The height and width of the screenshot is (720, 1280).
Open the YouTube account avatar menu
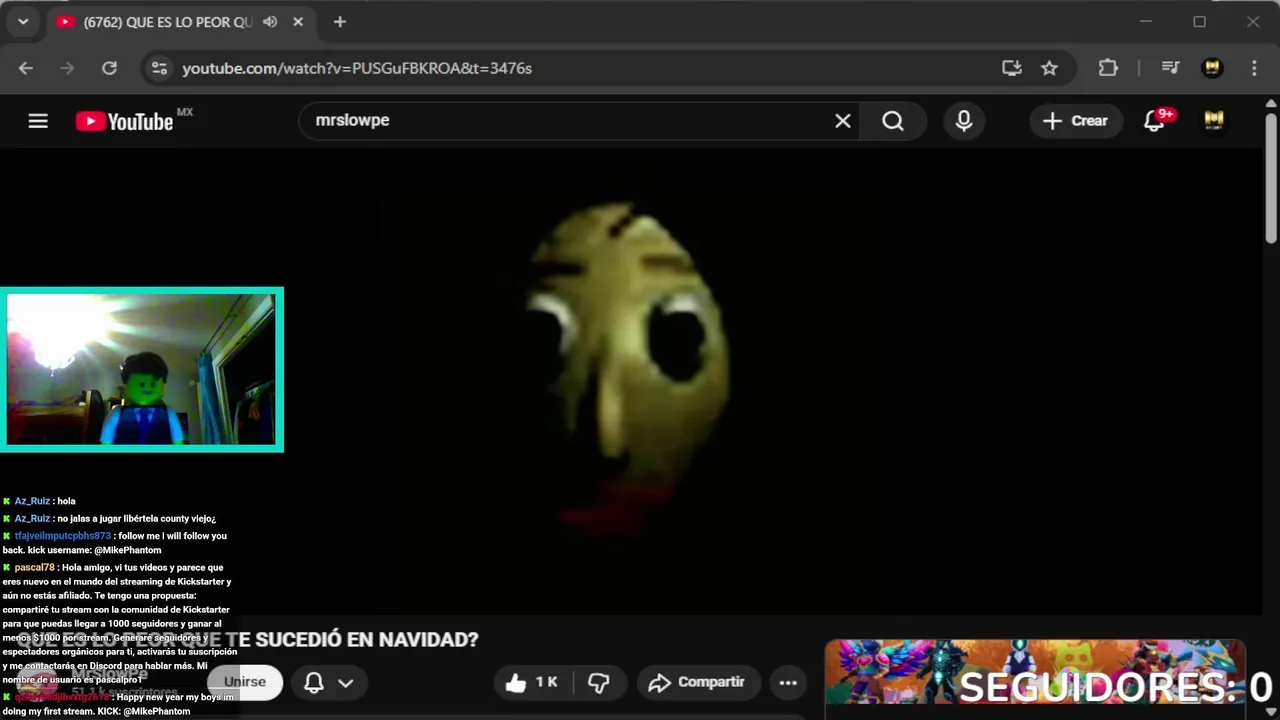pos(1214,121)
